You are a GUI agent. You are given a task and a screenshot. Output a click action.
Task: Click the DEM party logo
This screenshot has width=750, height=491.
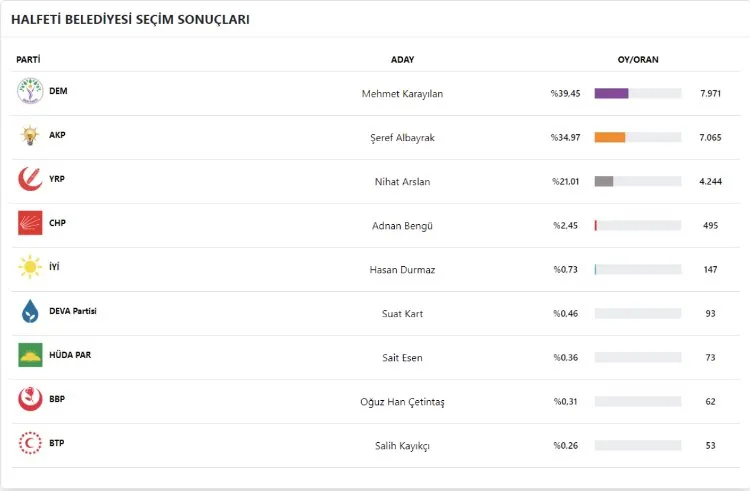(30, 92)
